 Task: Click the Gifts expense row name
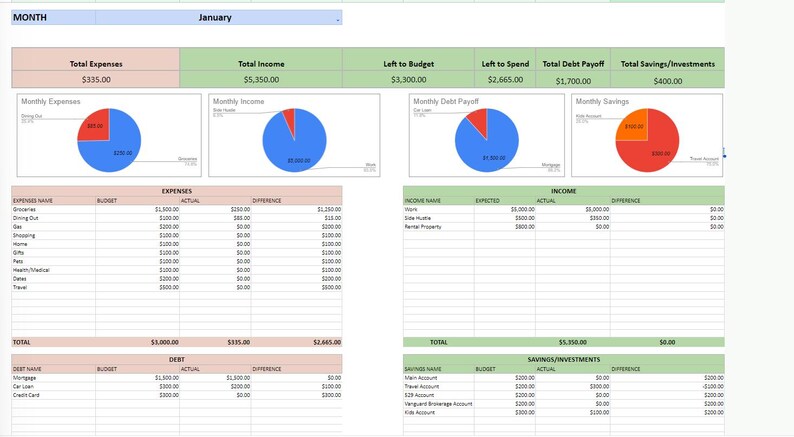click(53, 252)
